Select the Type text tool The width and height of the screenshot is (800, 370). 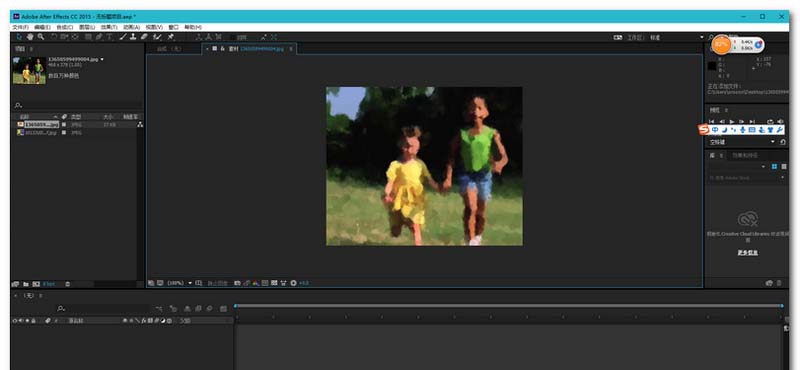pos(109,37)
